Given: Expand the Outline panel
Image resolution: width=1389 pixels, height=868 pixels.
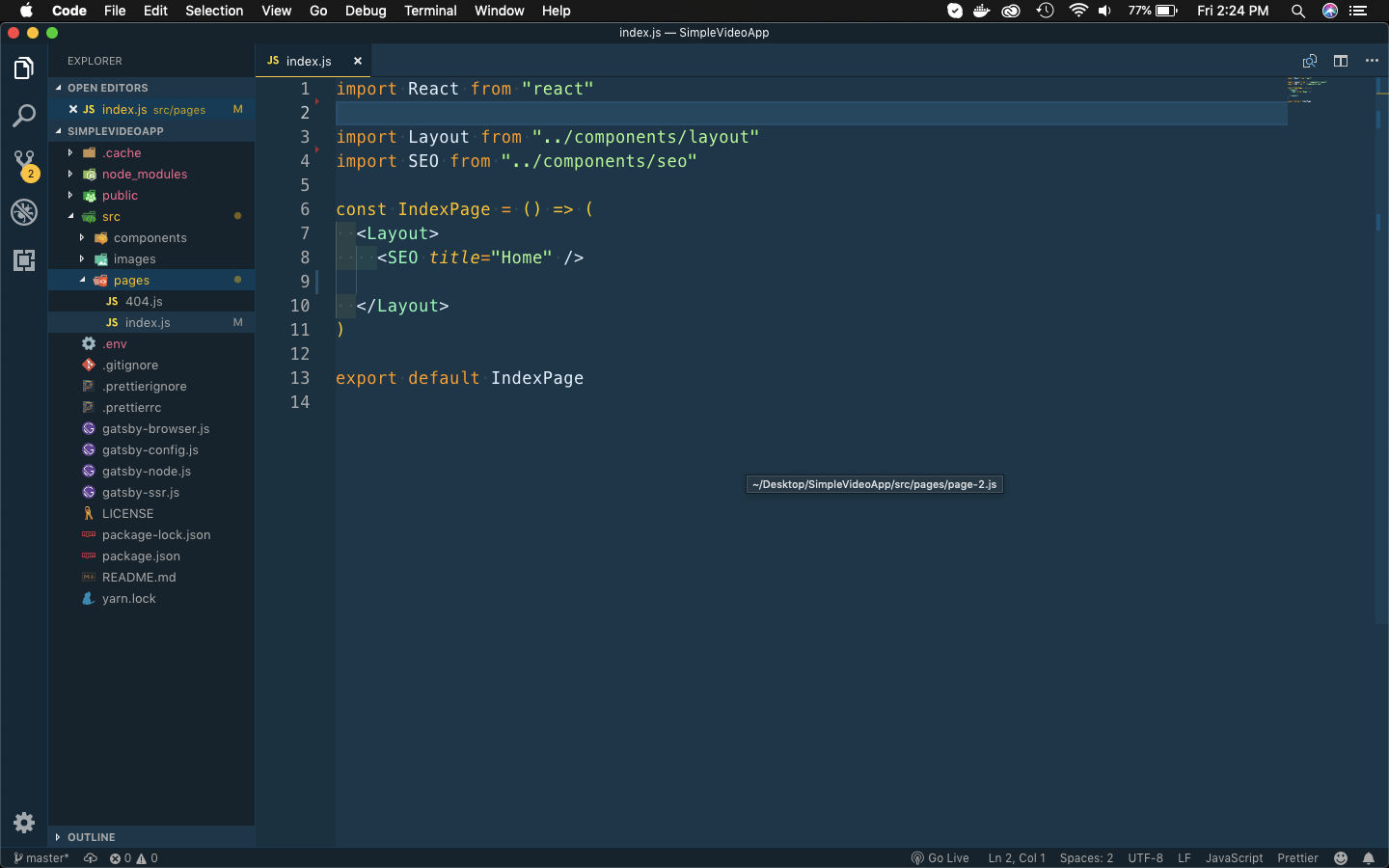Looking at the screenshot, I should pos(91,837).
